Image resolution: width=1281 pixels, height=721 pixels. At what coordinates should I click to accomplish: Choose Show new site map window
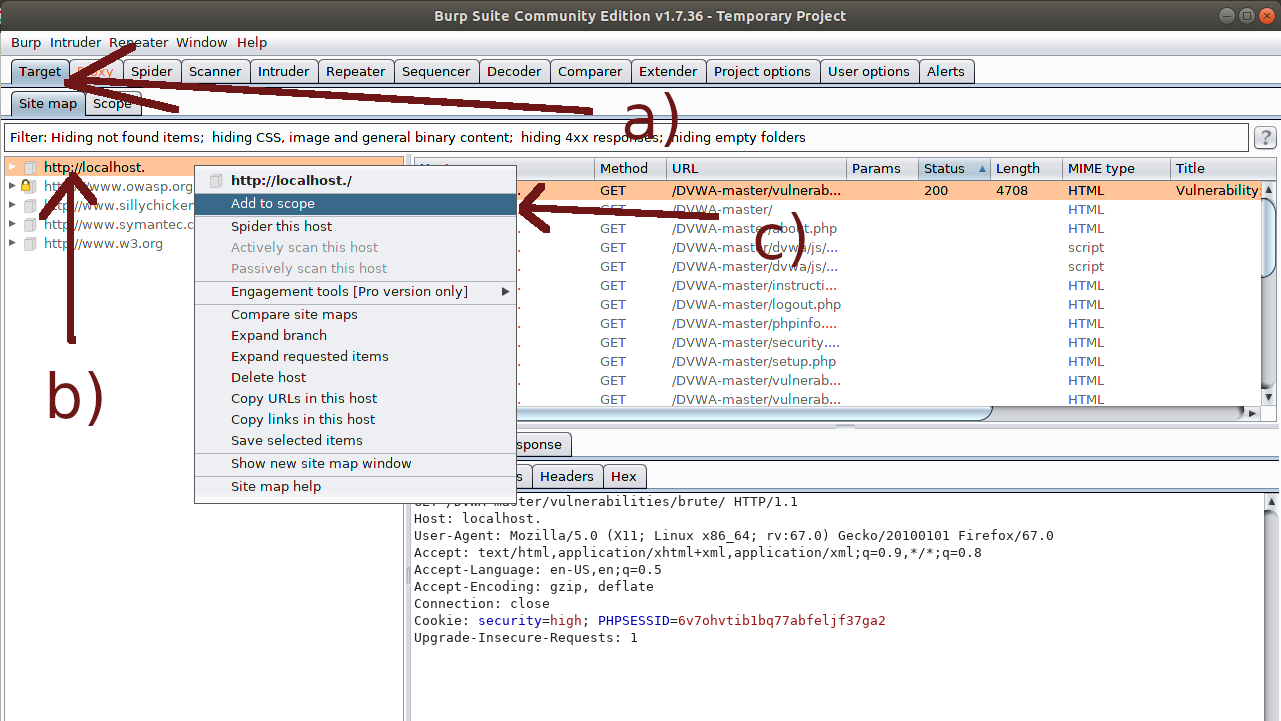(356, 464)
